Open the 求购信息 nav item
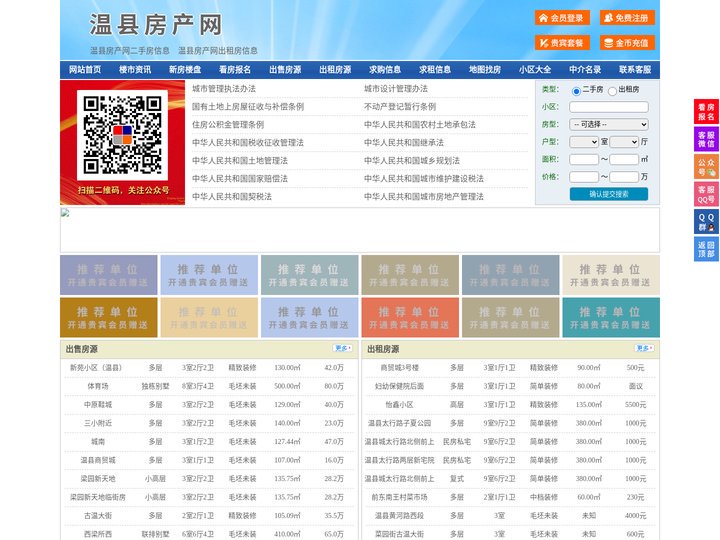 tap(385, 70)
